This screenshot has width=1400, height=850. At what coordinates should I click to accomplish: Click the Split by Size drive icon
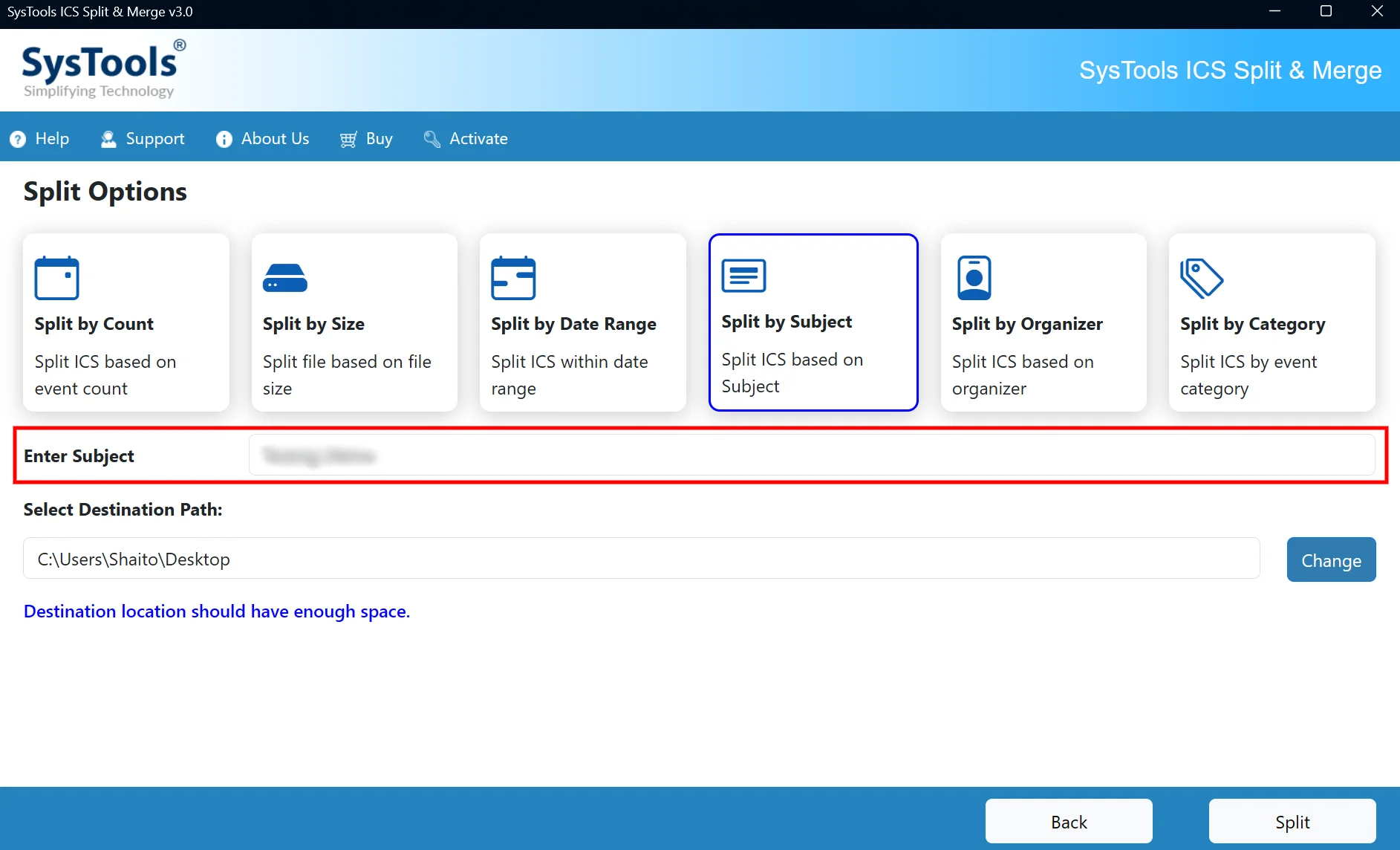pos(284,278)
